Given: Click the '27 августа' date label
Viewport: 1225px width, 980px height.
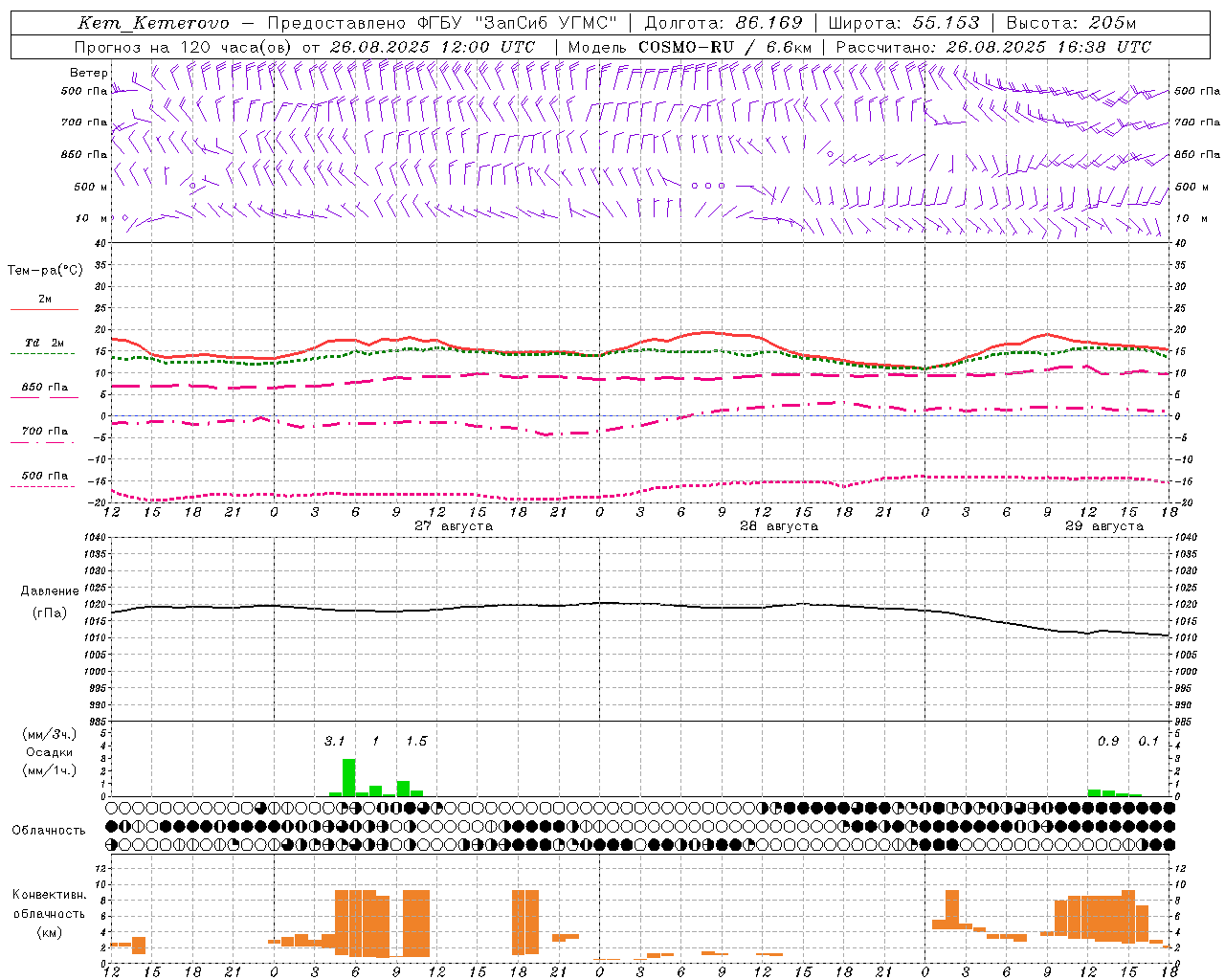Looking at the screenshot, I should pyautogui.click(x=454, y=526).
